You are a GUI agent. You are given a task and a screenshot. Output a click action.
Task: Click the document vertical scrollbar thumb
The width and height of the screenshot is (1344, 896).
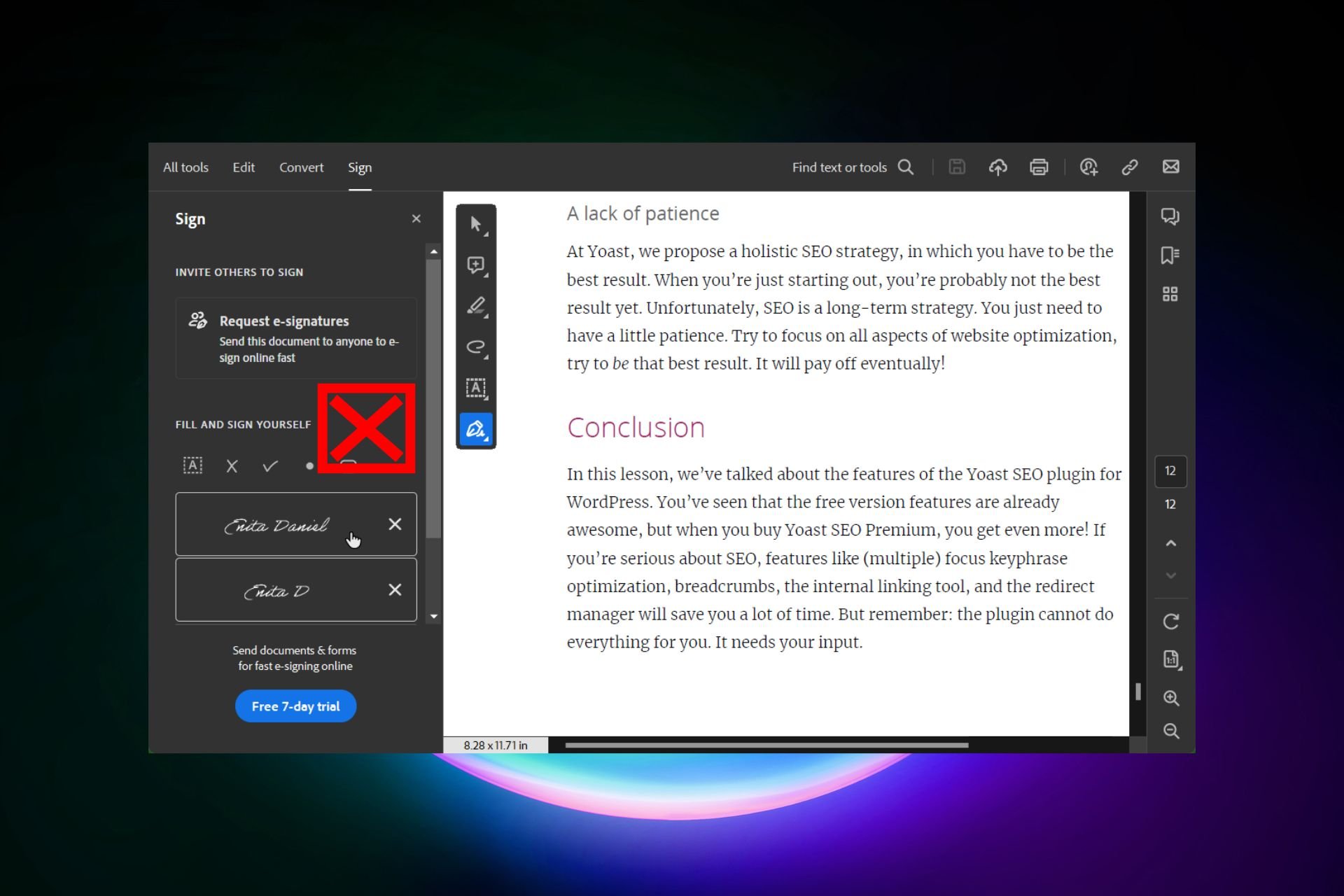1138,692
